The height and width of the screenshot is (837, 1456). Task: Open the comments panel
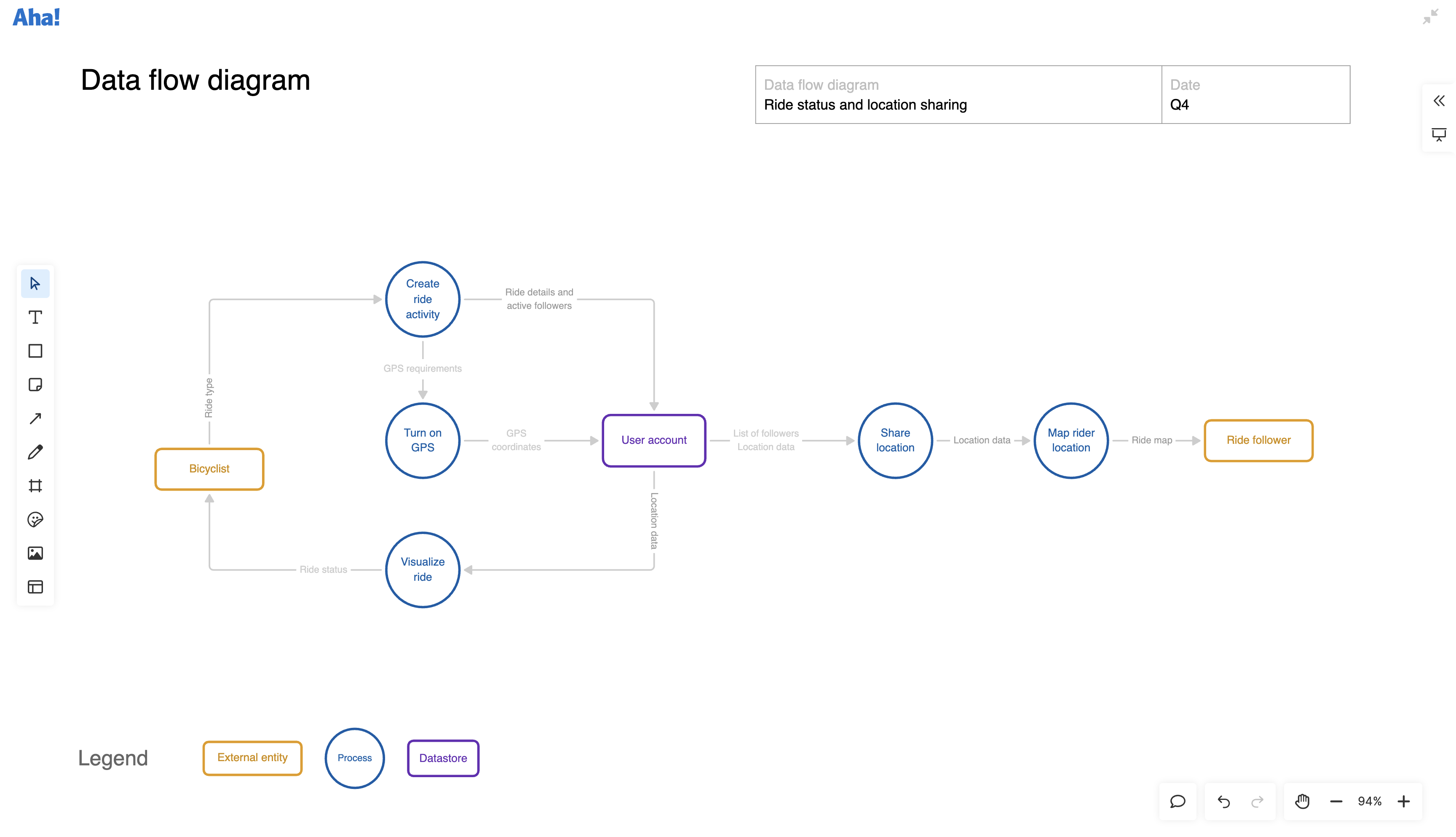click(1178, 801)
